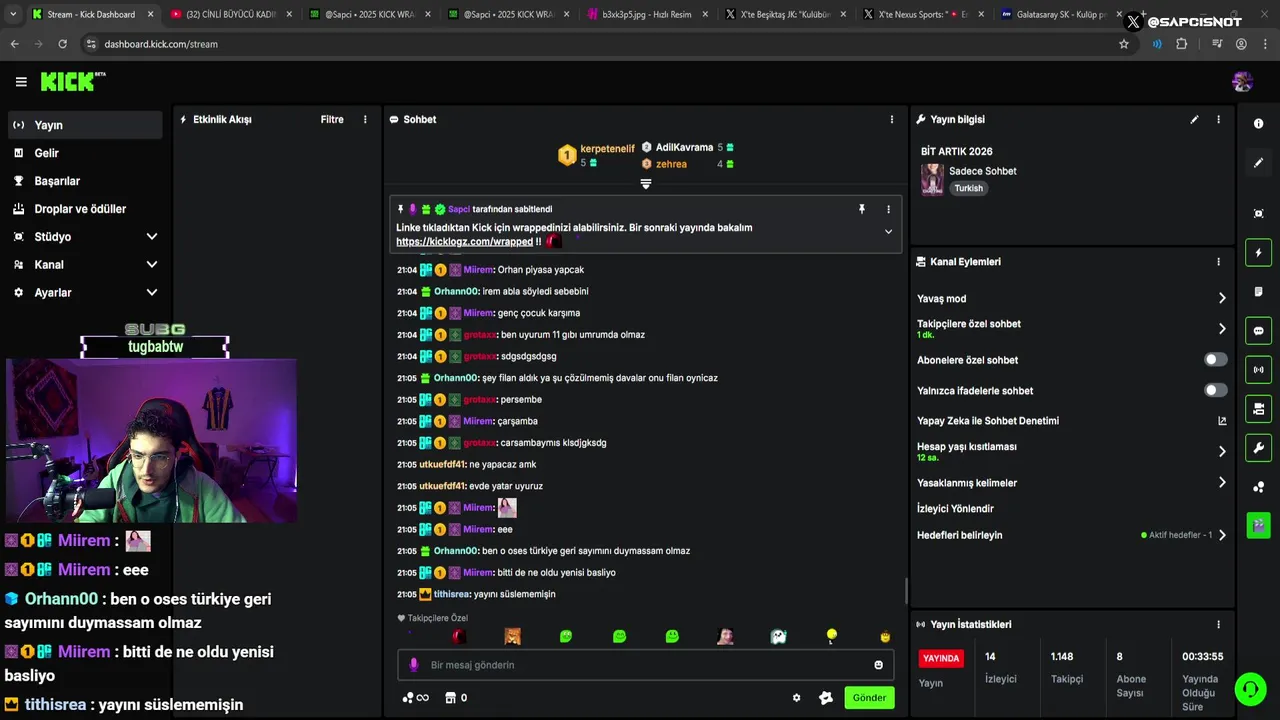
Task: Open Yayın bilgisi panel options menu
Action: (1218, 119)
